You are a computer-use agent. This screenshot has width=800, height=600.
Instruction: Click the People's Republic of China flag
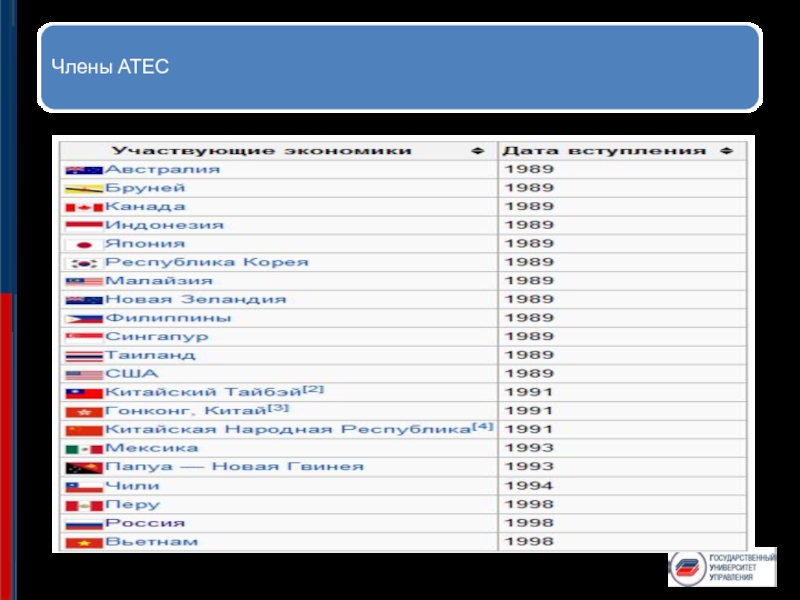[x=84, y=431]
